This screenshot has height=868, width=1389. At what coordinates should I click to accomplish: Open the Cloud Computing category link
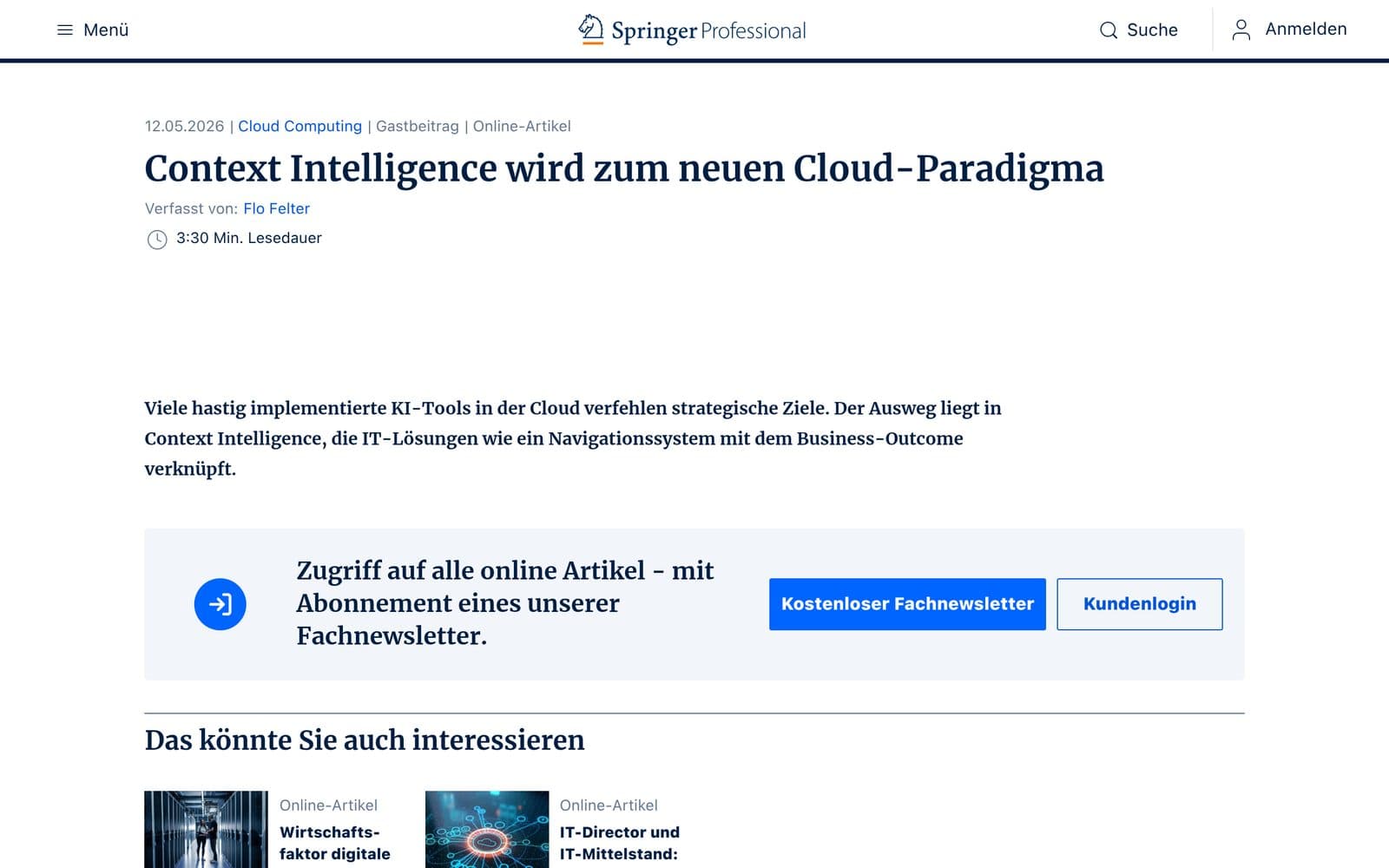[x=300, y=126]
